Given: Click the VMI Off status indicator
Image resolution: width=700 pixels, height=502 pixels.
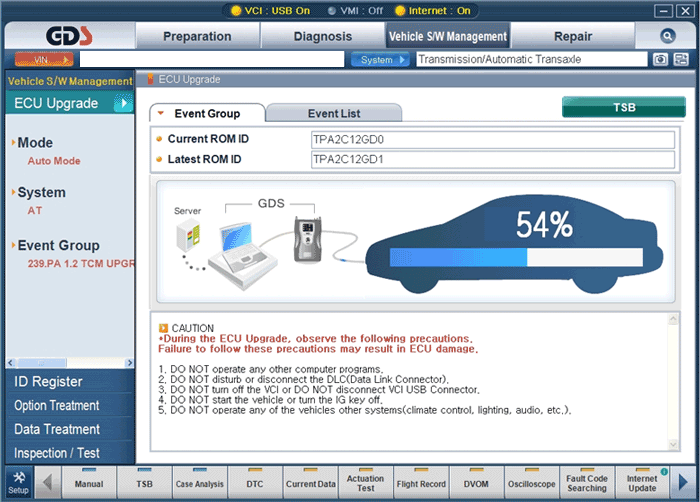Looking at the screenshot, I should pos(355,11).
